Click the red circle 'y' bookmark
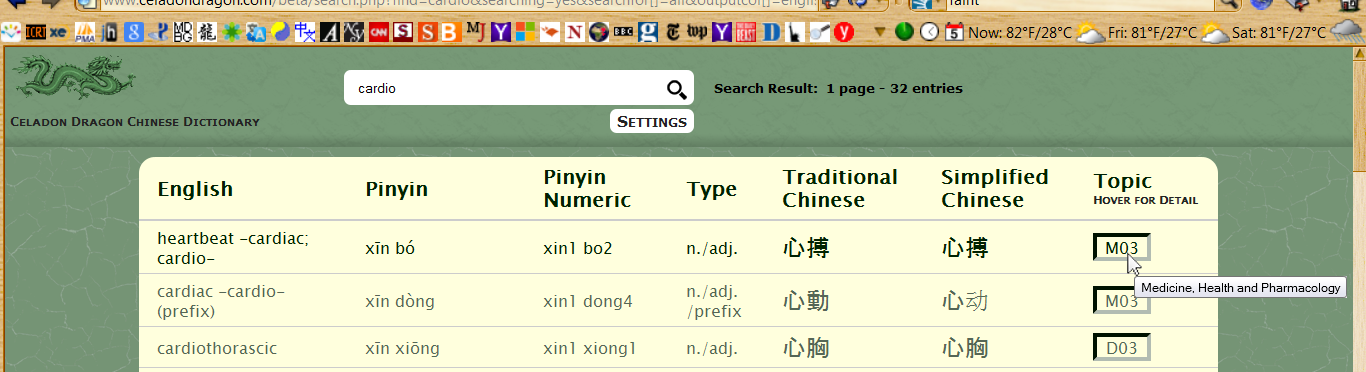 click(844, 32)
